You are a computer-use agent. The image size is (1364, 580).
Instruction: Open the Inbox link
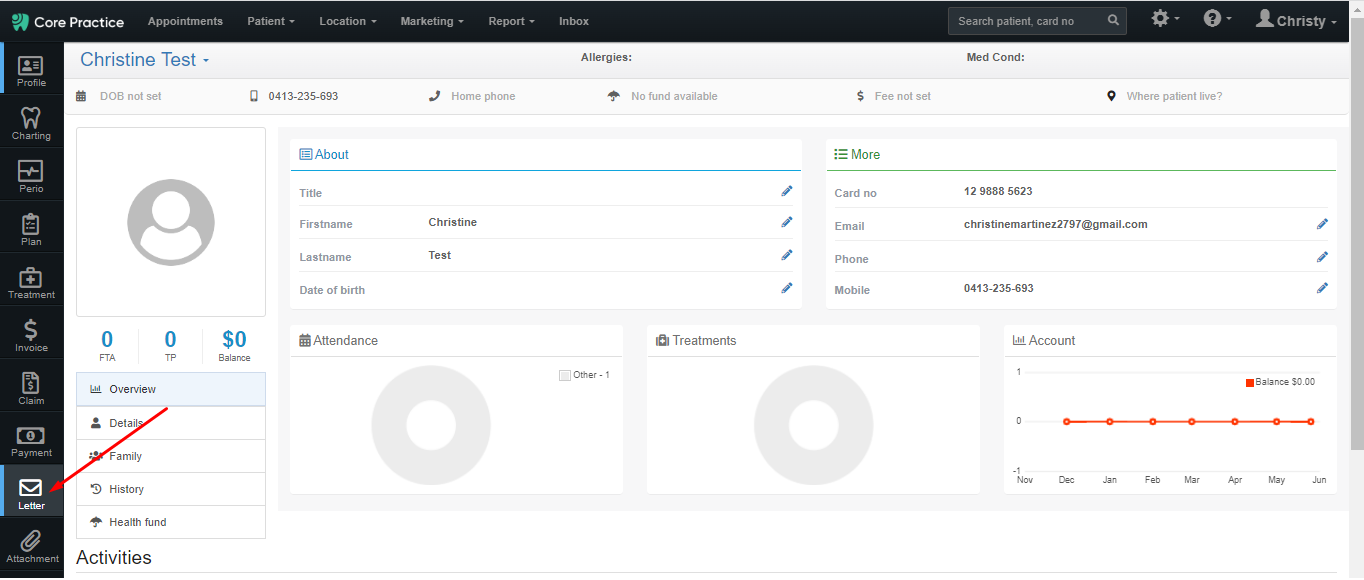574,21
